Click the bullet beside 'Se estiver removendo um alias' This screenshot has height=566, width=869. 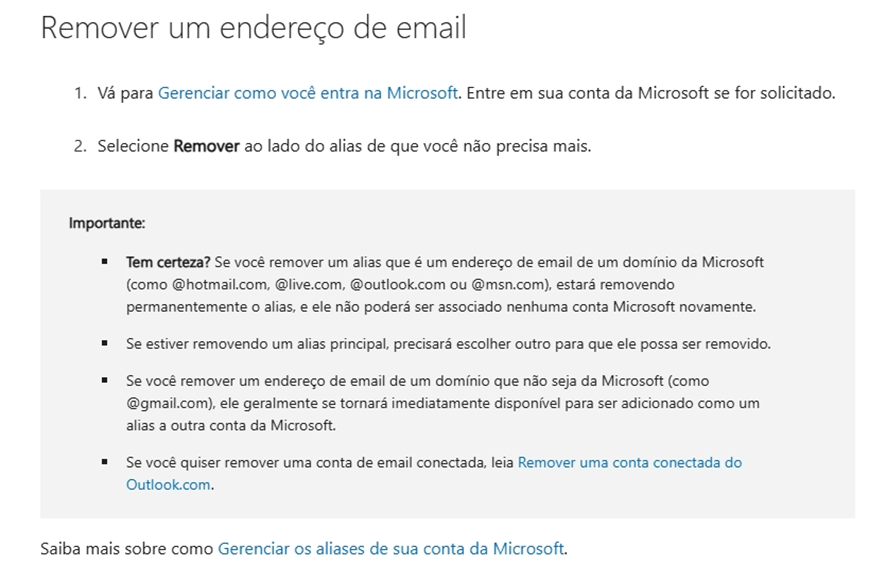105,343
